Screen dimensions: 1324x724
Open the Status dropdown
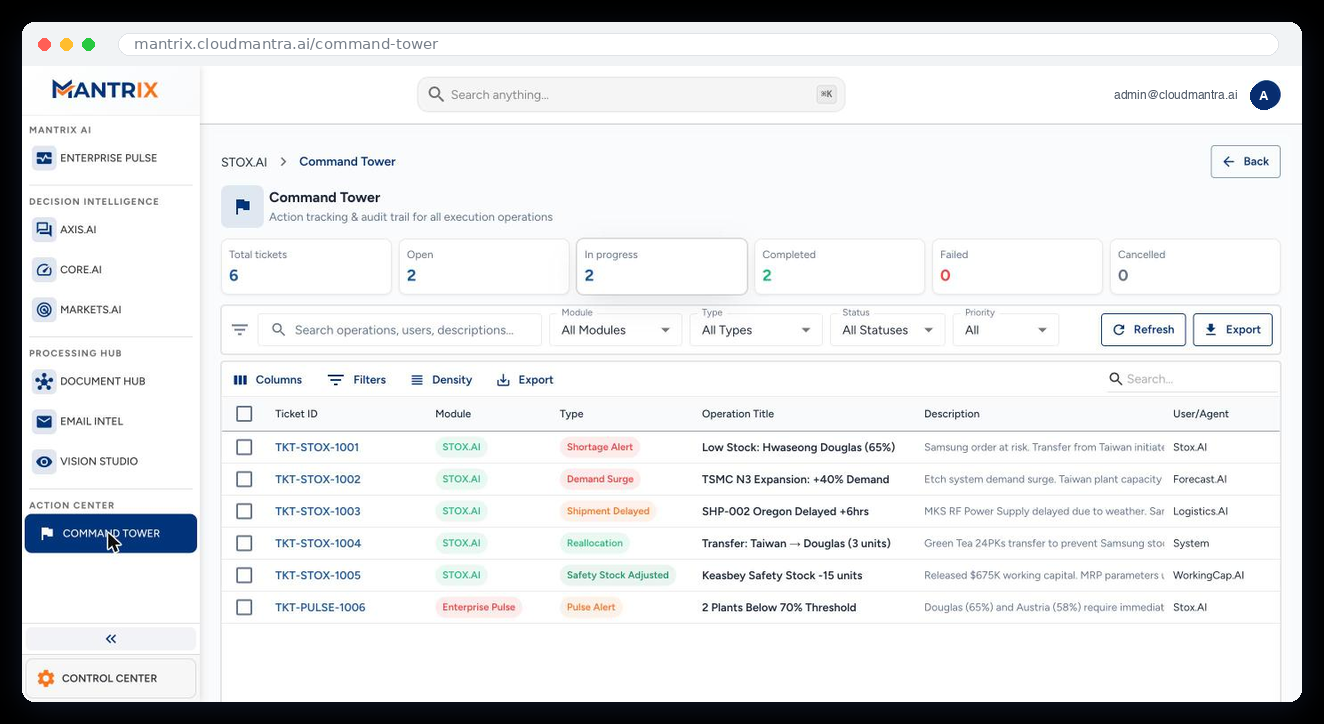coord(887,330)
